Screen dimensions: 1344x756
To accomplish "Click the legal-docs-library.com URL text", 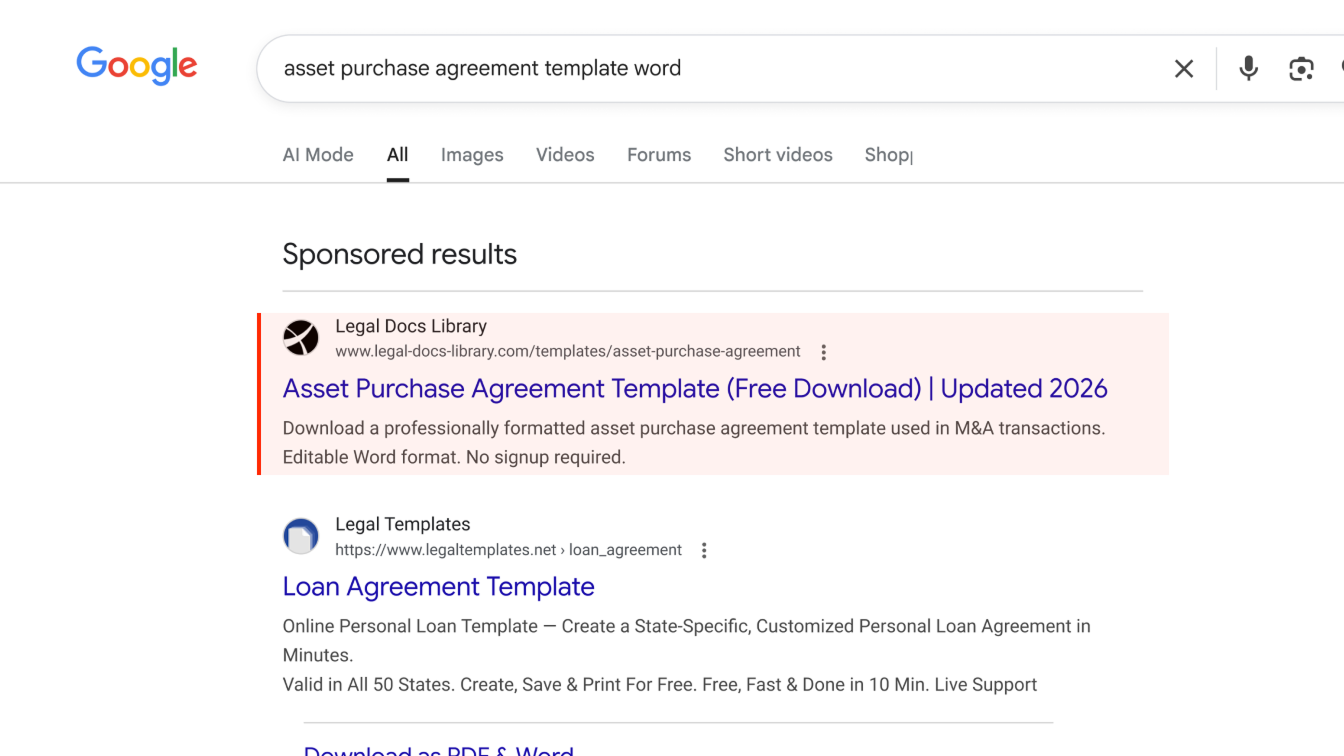I will [568, 352].
